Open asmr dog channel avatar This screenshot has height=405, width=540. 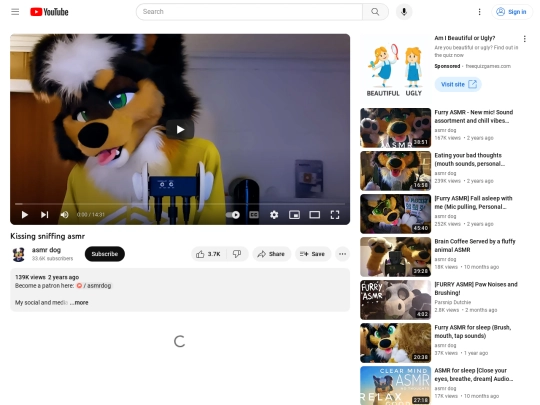[x=19, y=254]
